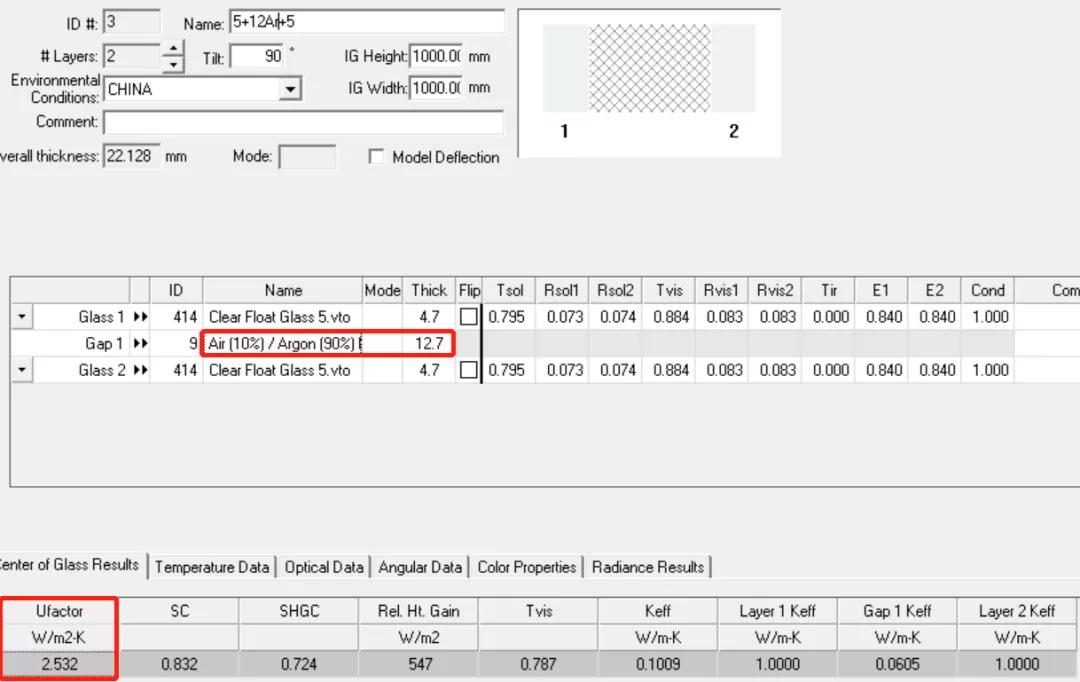Expand the Glass 2 row dropdown arrow
Viewport: 1080px width, 682px height.
point(22,370)
